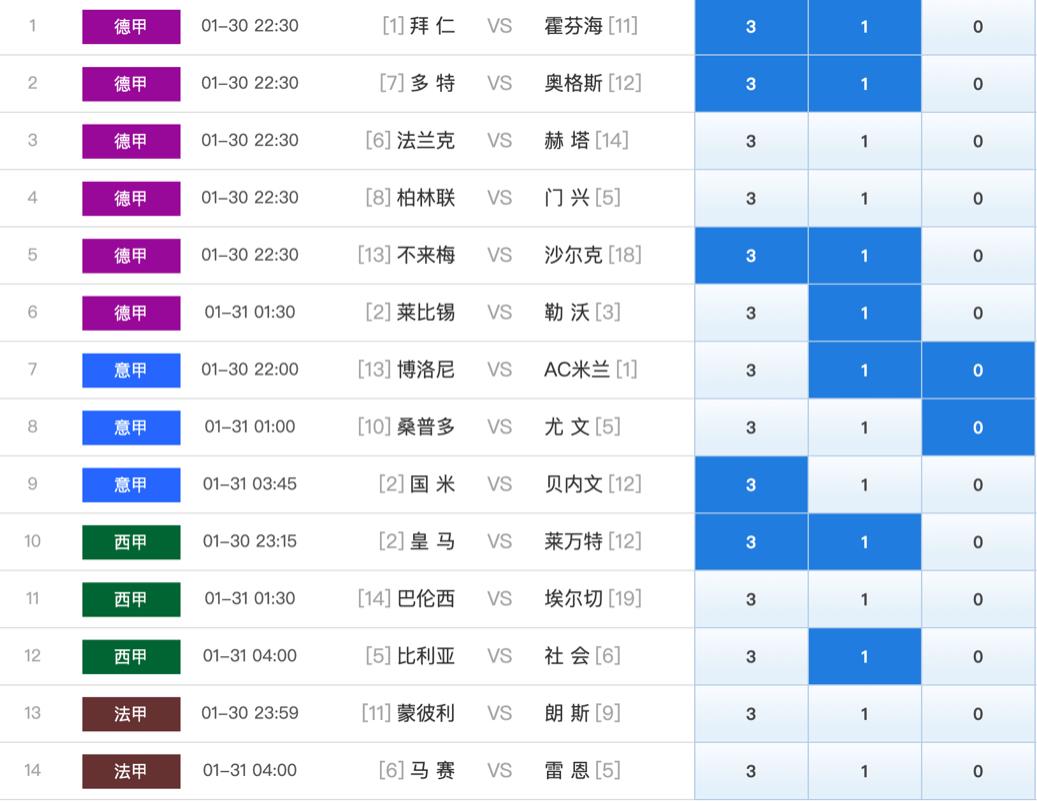The image size is (1037, 802).
Task: Click home team name 皇马
Action: pos(433,541)
